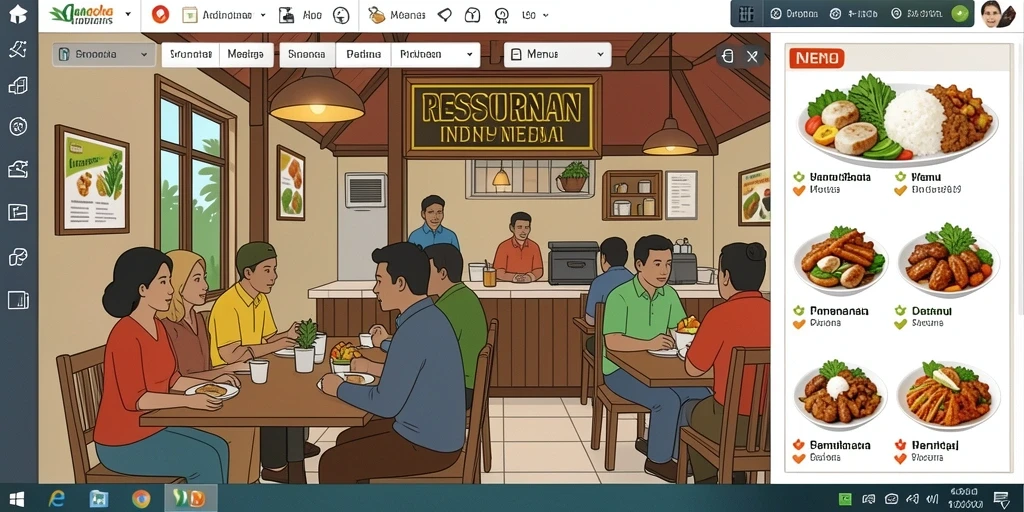Toggle the green round switch in dark bar
Viewport: 1024px width, 512px height.
click(x=960, y=14)
